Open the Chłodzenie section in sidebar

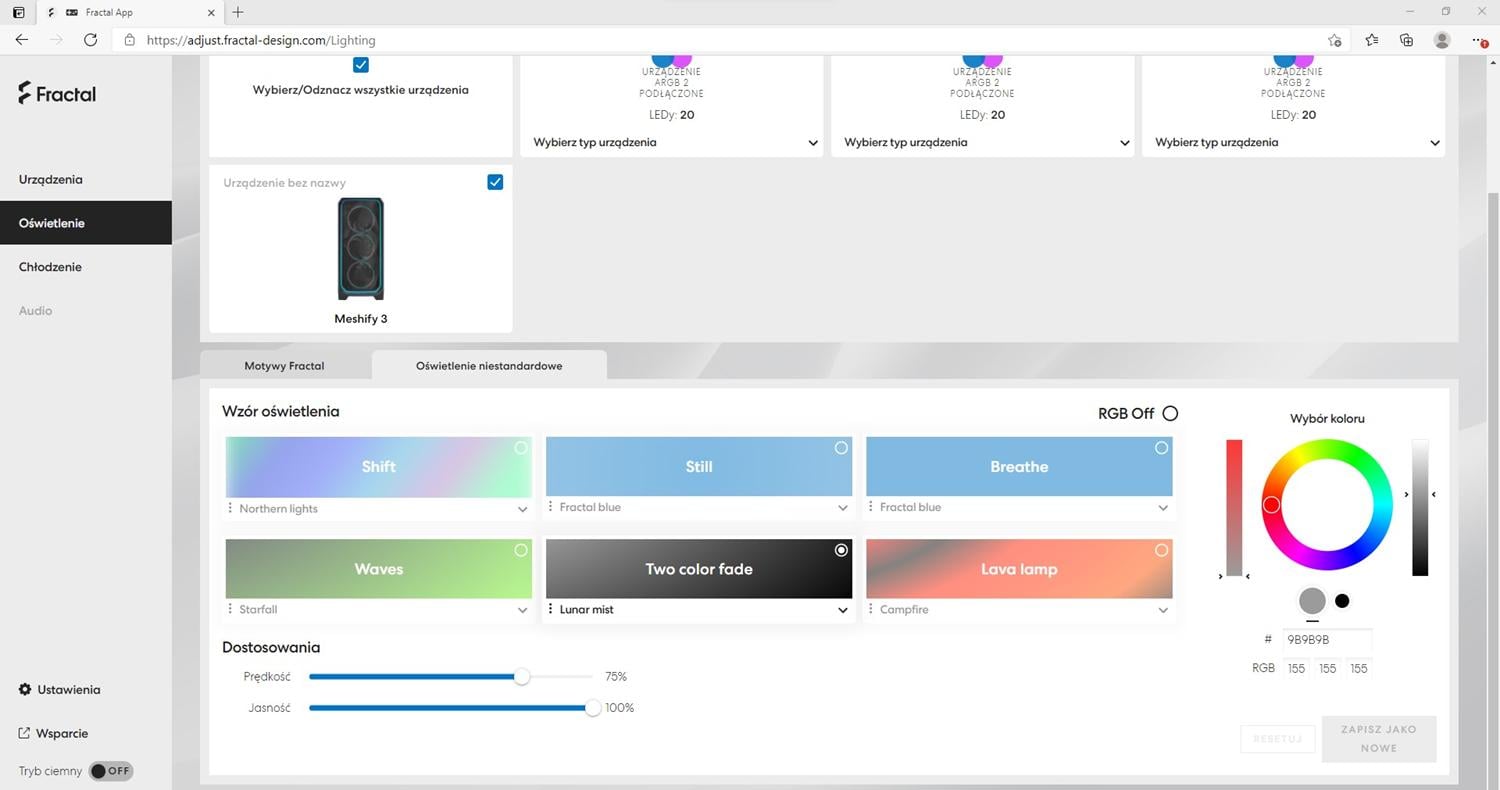coord(50,267)
